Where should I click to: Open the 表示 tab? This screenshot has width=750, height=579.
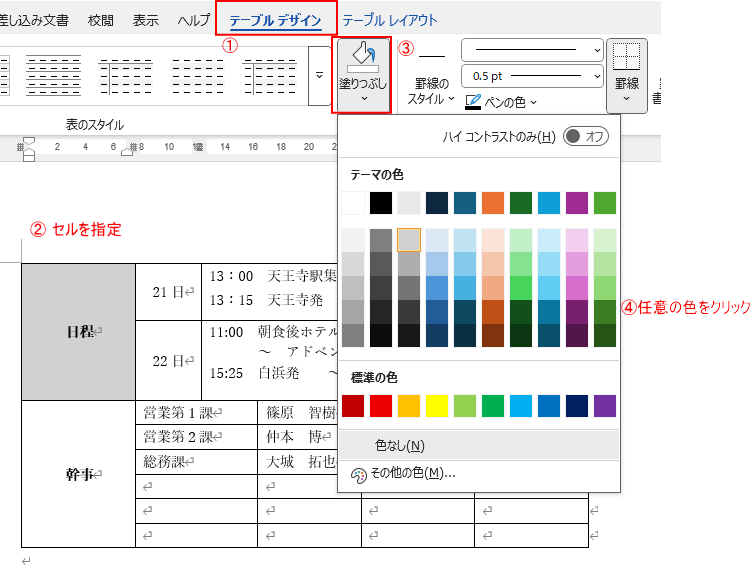click(145, 20)
